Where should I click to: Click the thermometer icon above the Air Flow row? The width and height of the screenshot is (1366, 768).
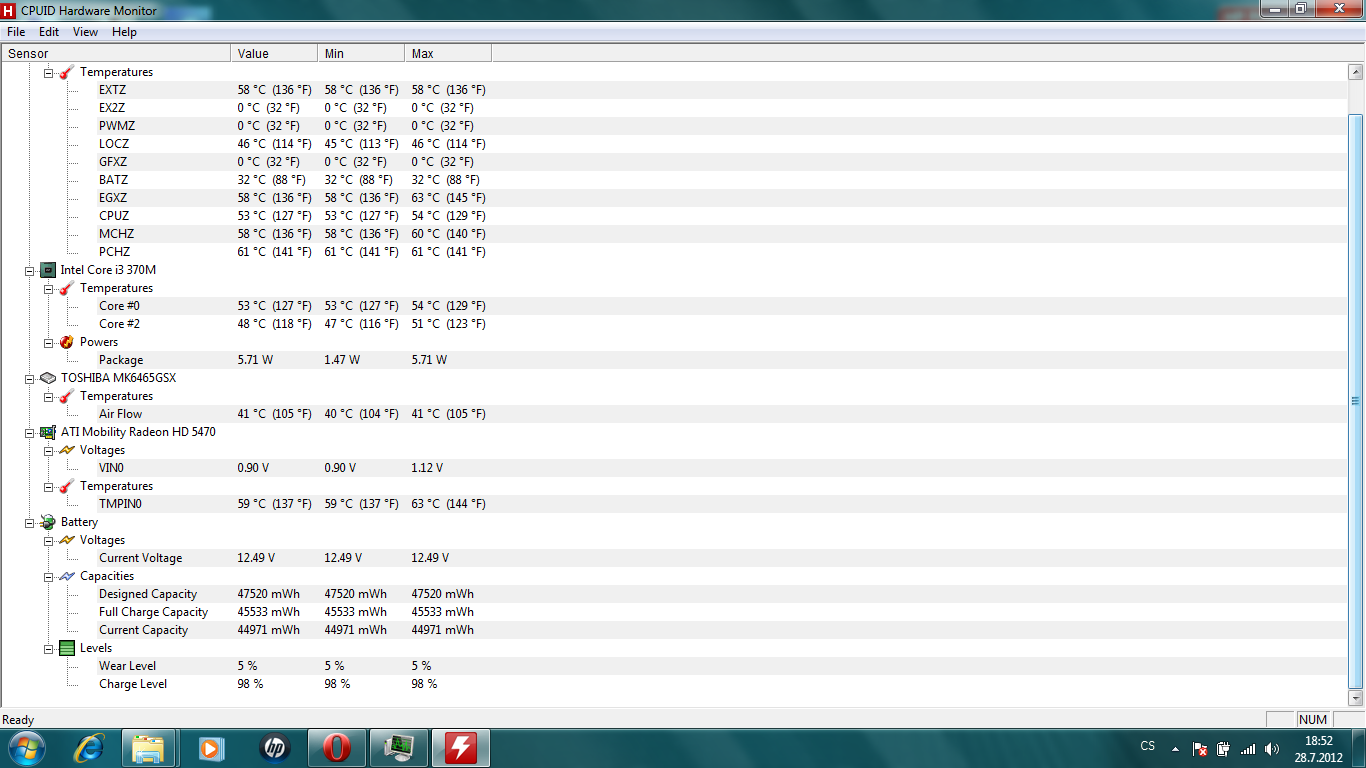coord(67,396)
